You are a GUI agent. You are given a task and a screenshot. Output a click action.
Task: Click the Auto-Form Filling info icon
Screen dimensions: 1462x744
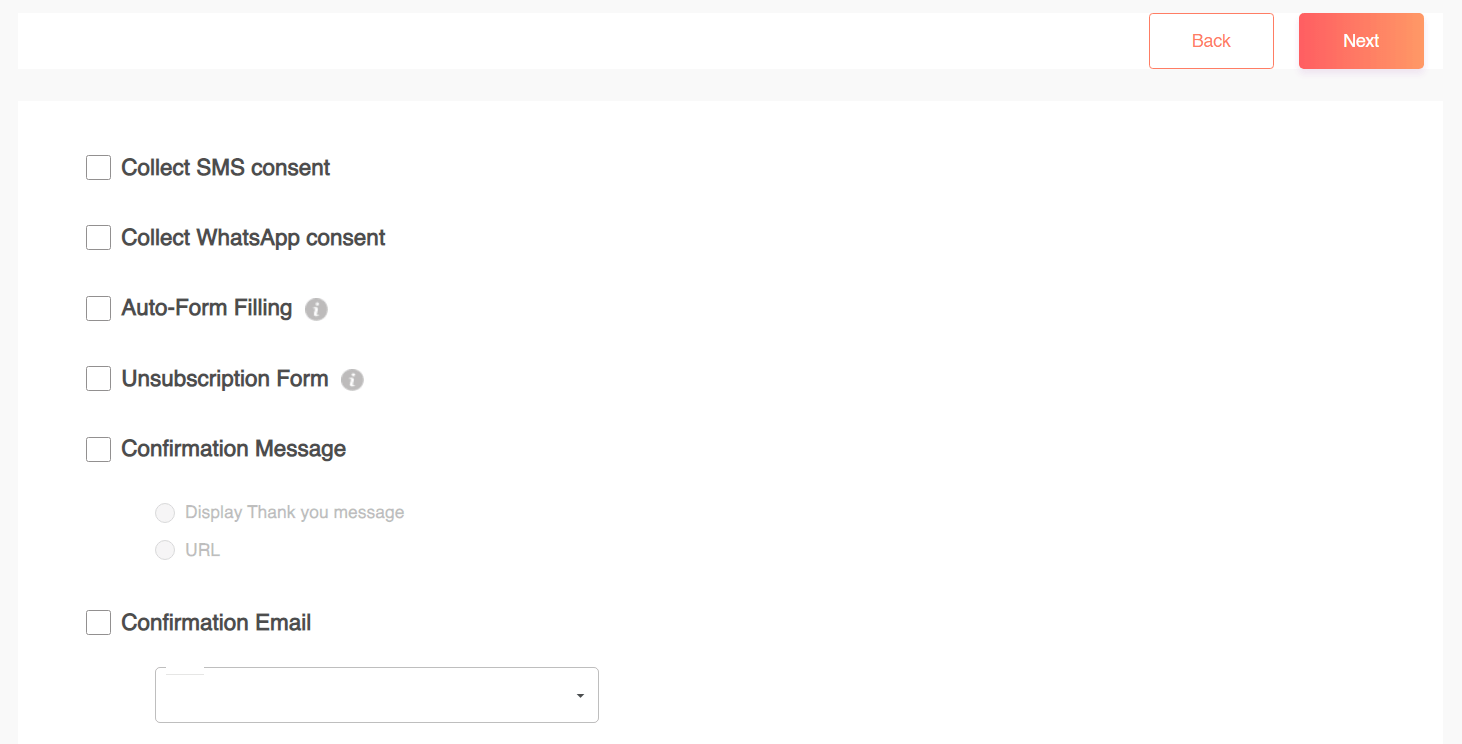click(x=316, y=309)
